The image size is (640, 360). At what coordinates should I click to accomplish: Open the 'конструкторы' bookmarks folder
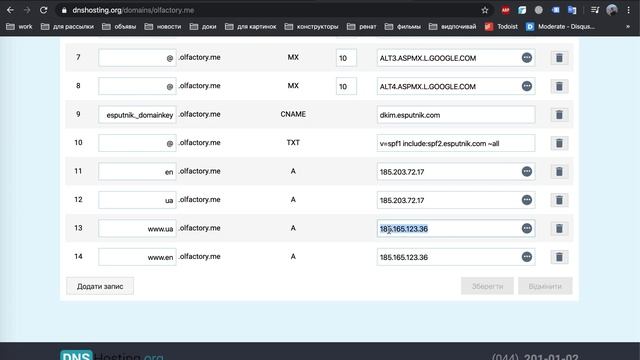click(311, 27)
